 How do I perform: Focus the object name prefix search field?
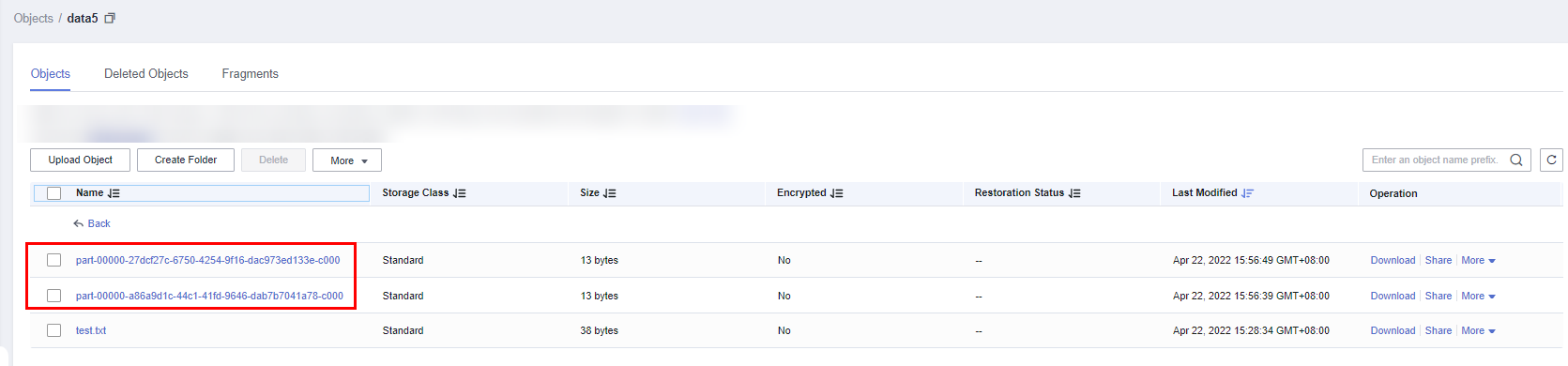coord(1434,160)
